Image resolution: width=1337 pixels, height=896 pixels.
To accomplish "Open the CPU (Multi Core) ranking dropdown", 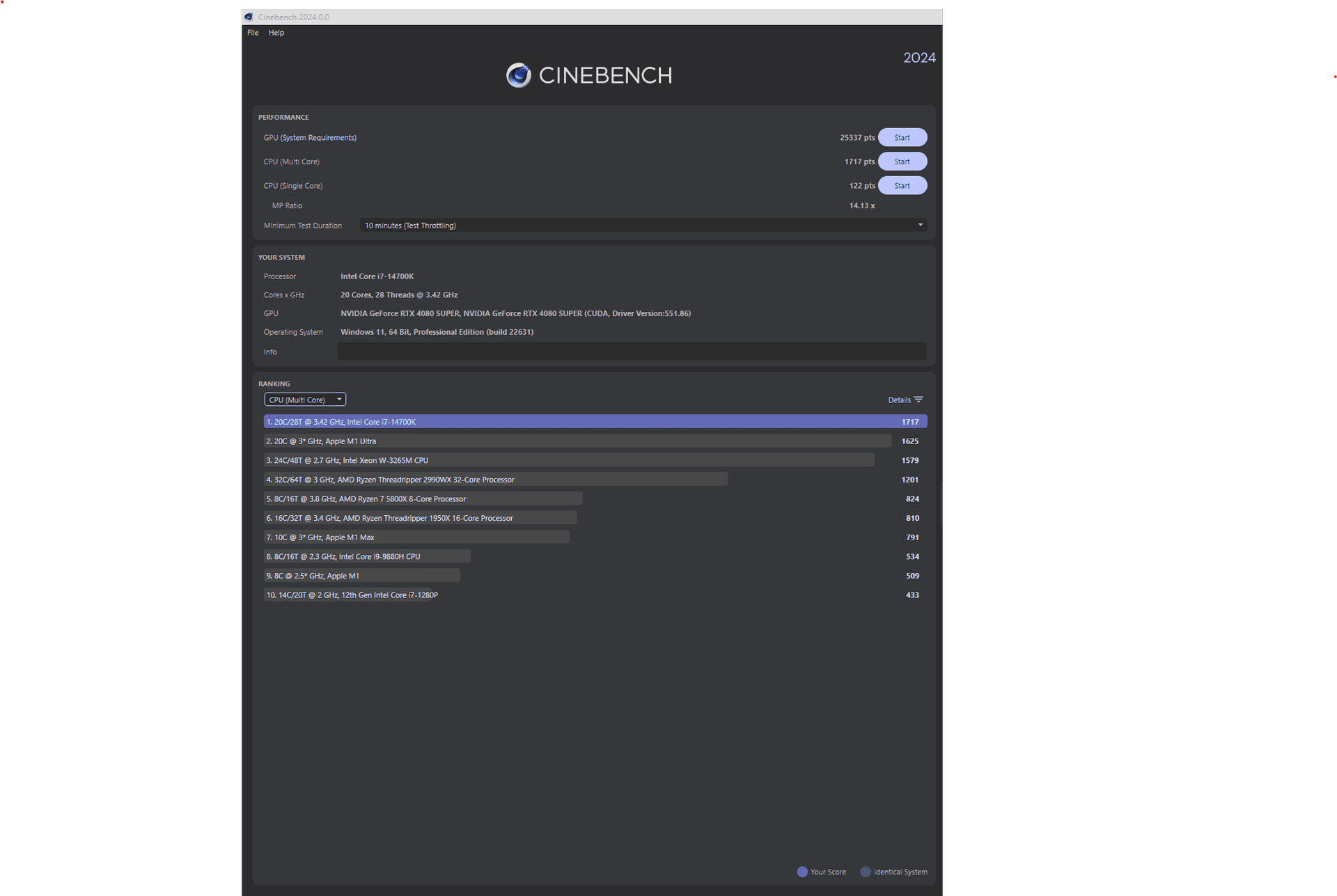I will [305, 400].
